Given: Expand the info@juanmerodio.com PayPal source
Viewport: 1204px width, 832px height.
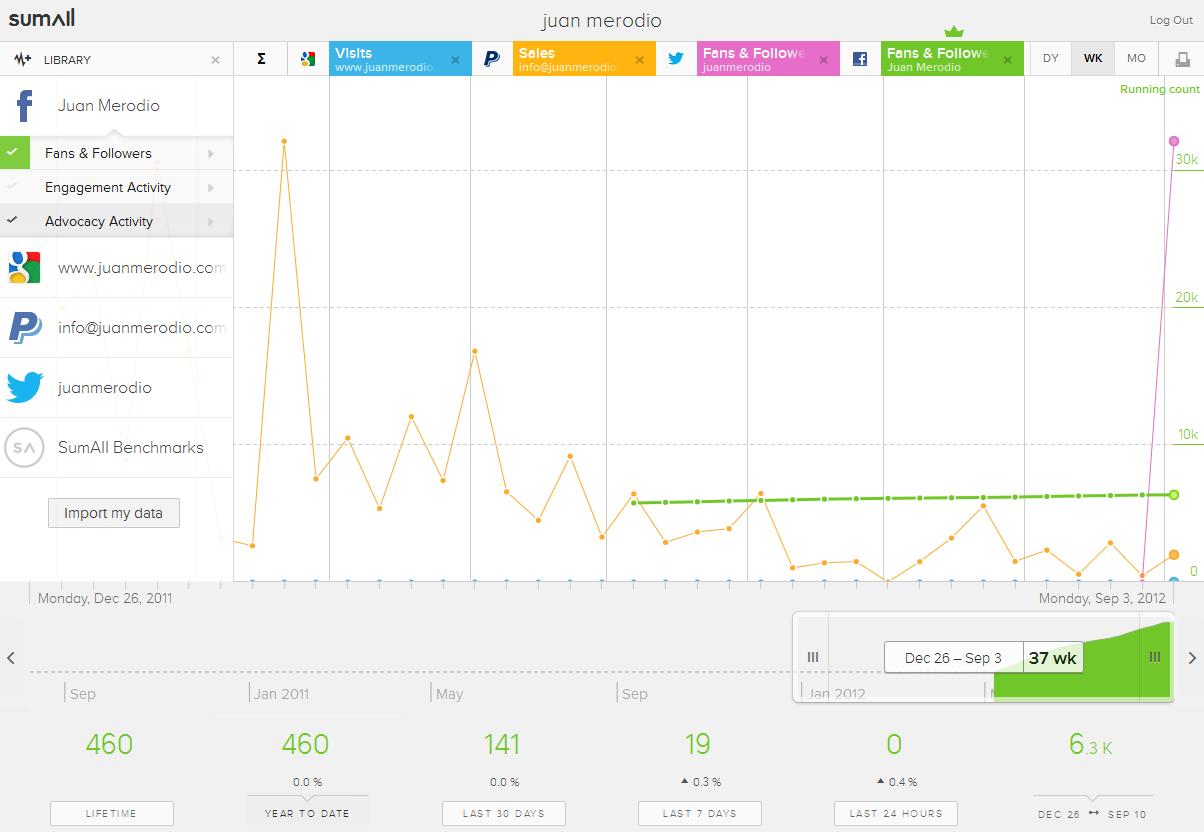Looking at the screenshot, I should pos(116,328).
